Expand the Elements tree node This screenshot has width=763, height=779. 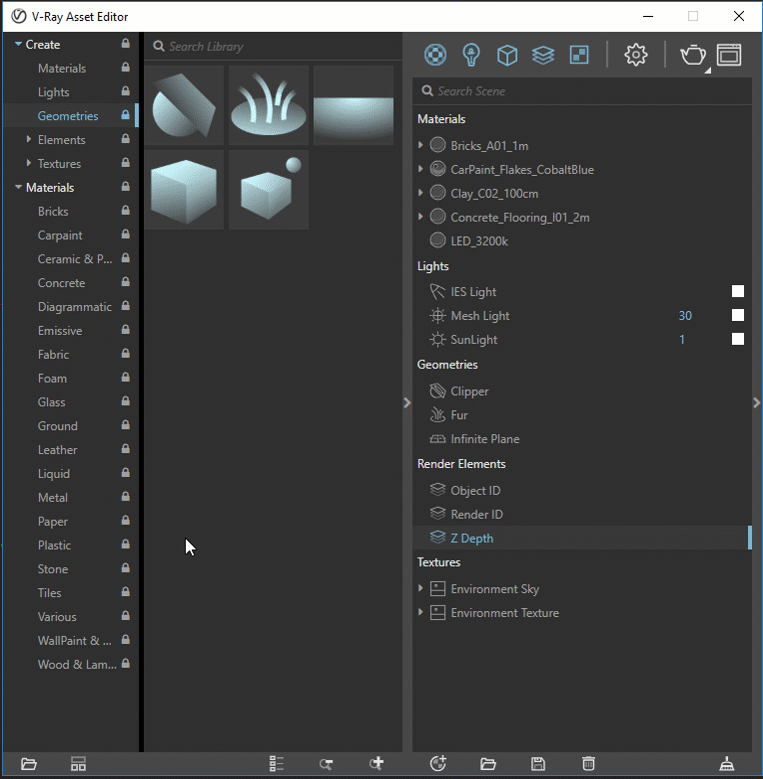[x=29, y=140]
